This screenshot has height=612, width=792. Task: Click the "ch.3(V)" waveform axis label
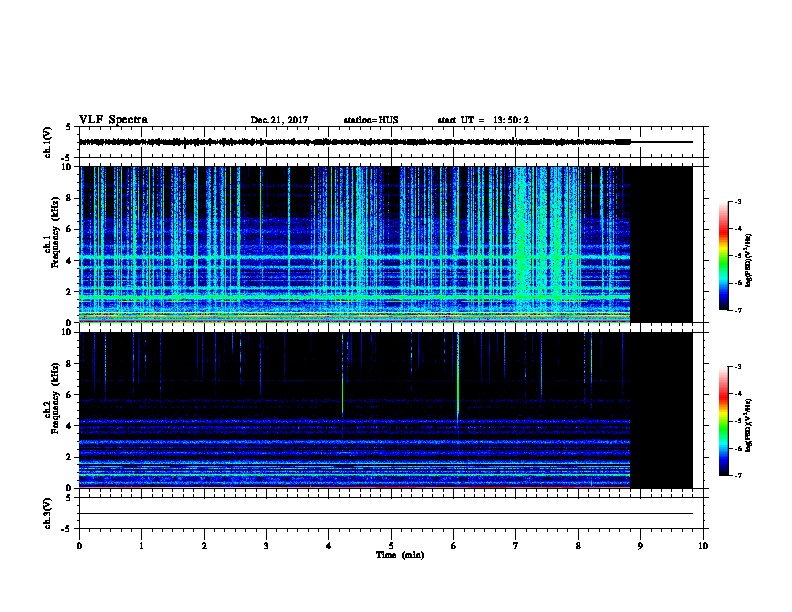point(48,513)
